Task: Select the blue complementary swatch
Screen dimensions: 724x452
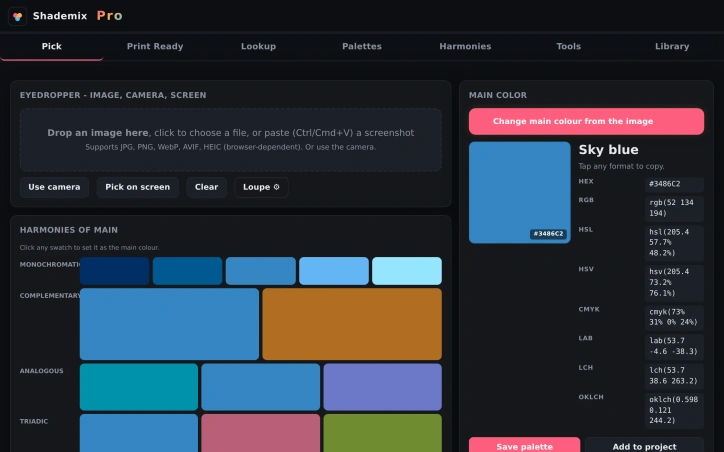Action: 169,324
